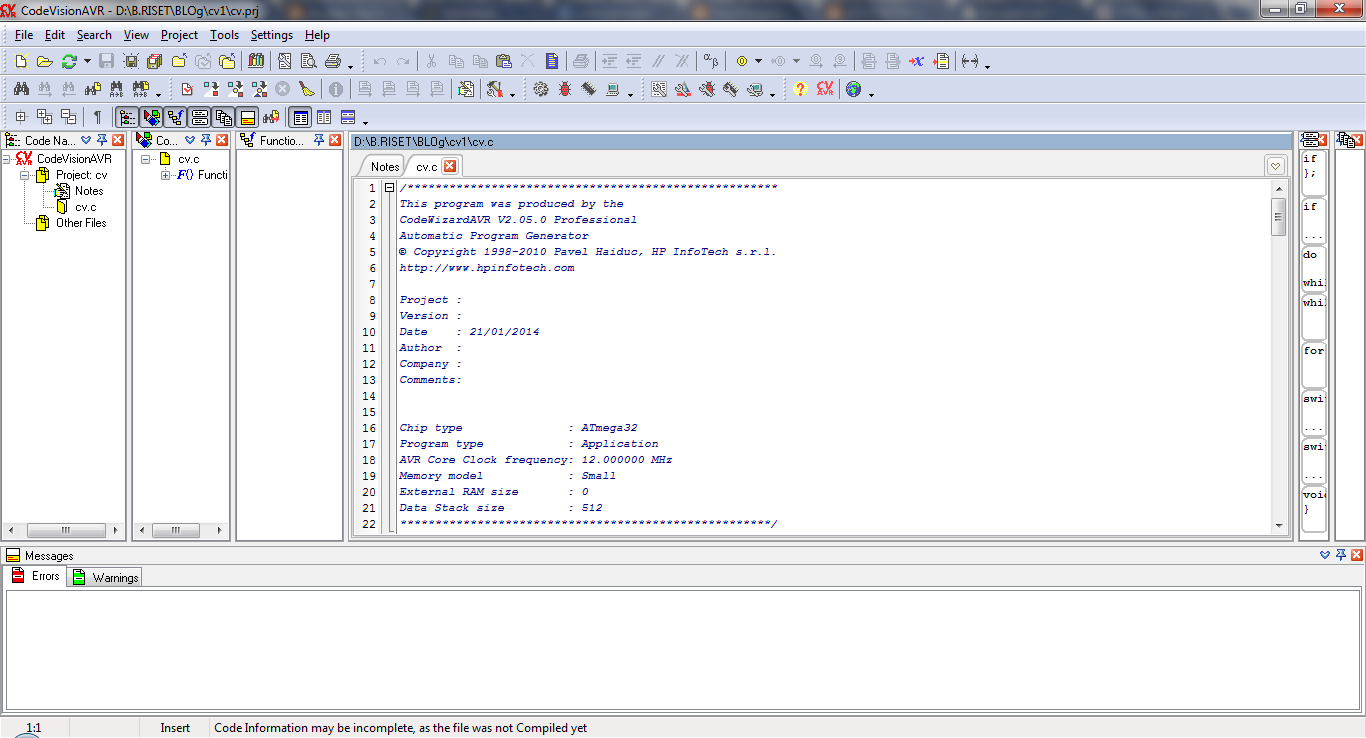The width and height of the screenshot is (1366, 738).
Task: Pin the Messages panel
Action: pyautogui.click(x=1341, y=555)
